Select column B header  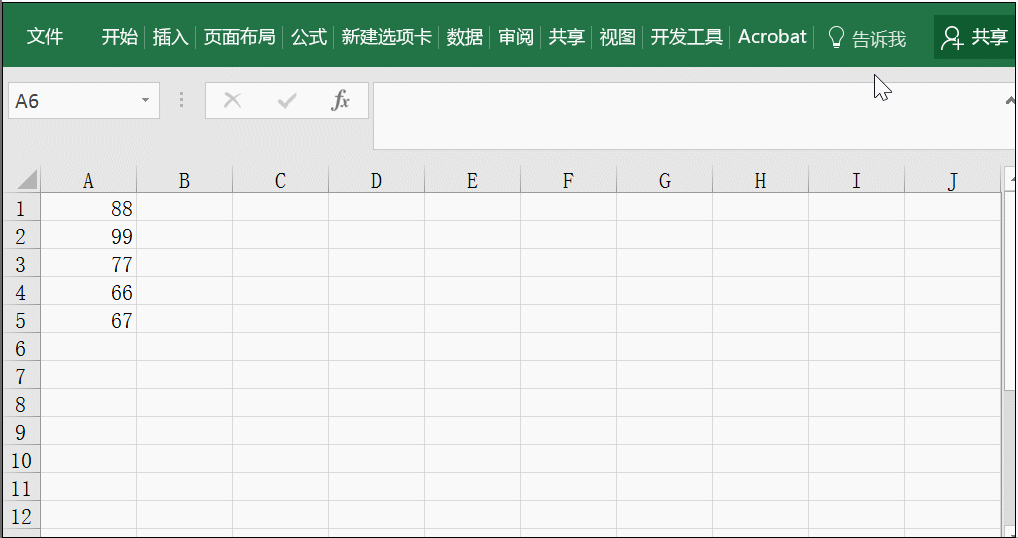point(184,180)
